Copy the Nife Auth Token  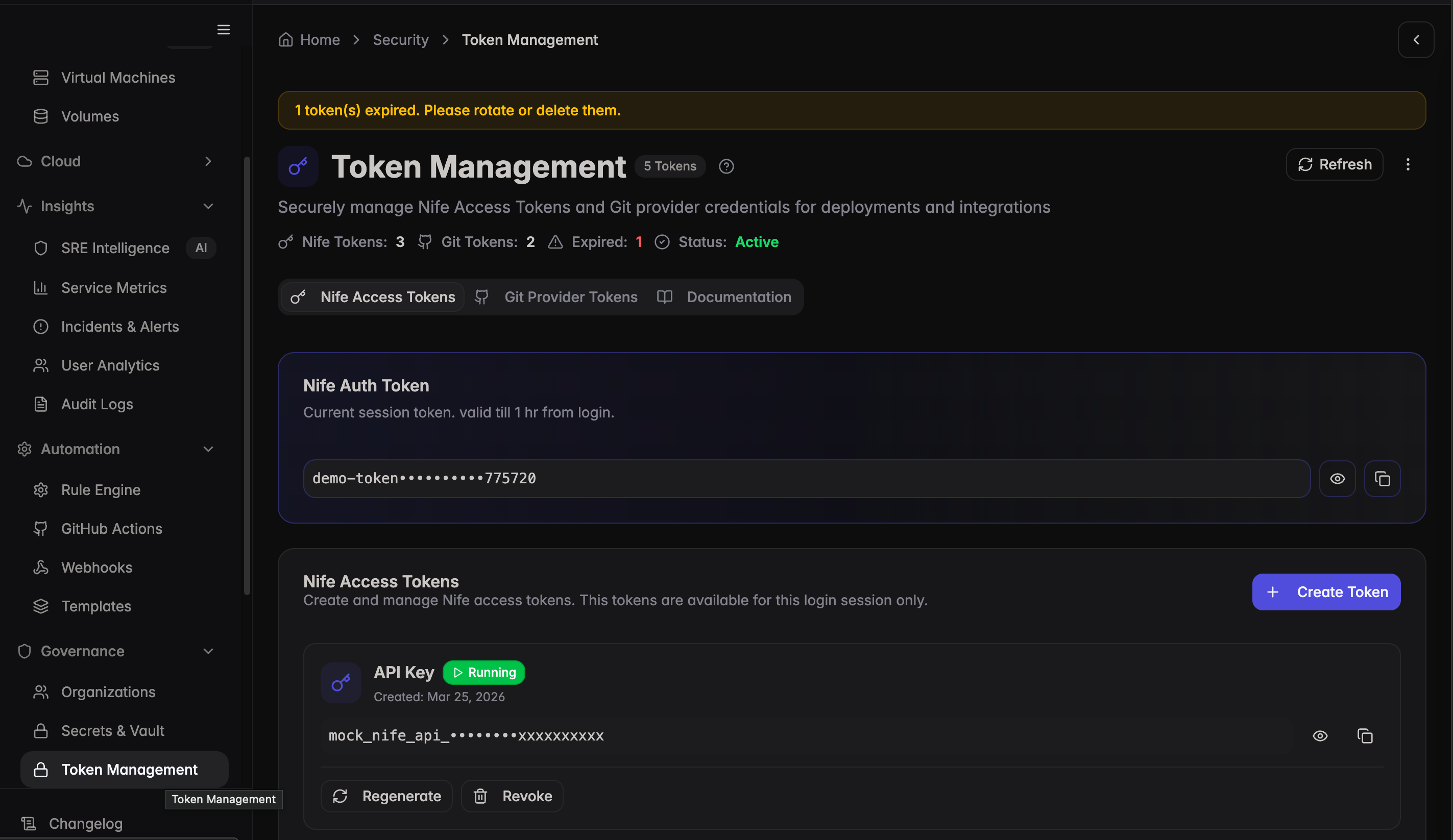click(x=1382, y=479)
